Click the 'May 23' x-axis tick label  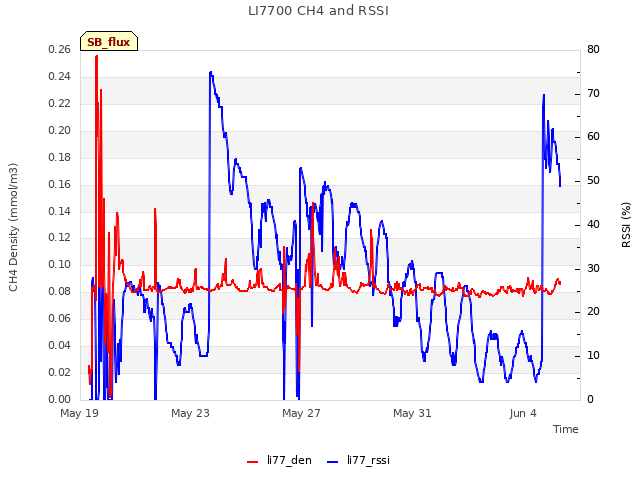tap(190, 413)
